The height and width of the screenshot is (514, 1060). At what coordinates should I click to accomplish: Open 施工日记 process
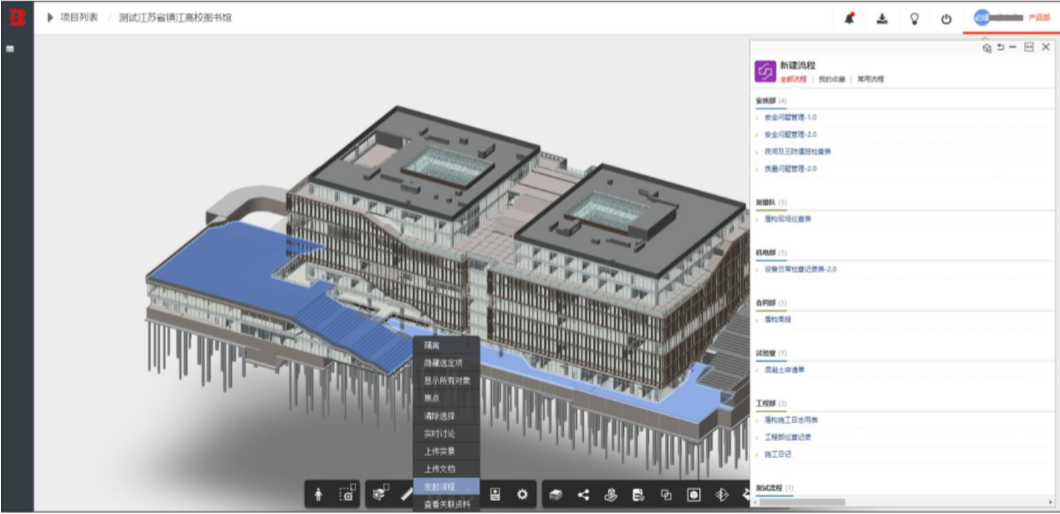point(777,454)
